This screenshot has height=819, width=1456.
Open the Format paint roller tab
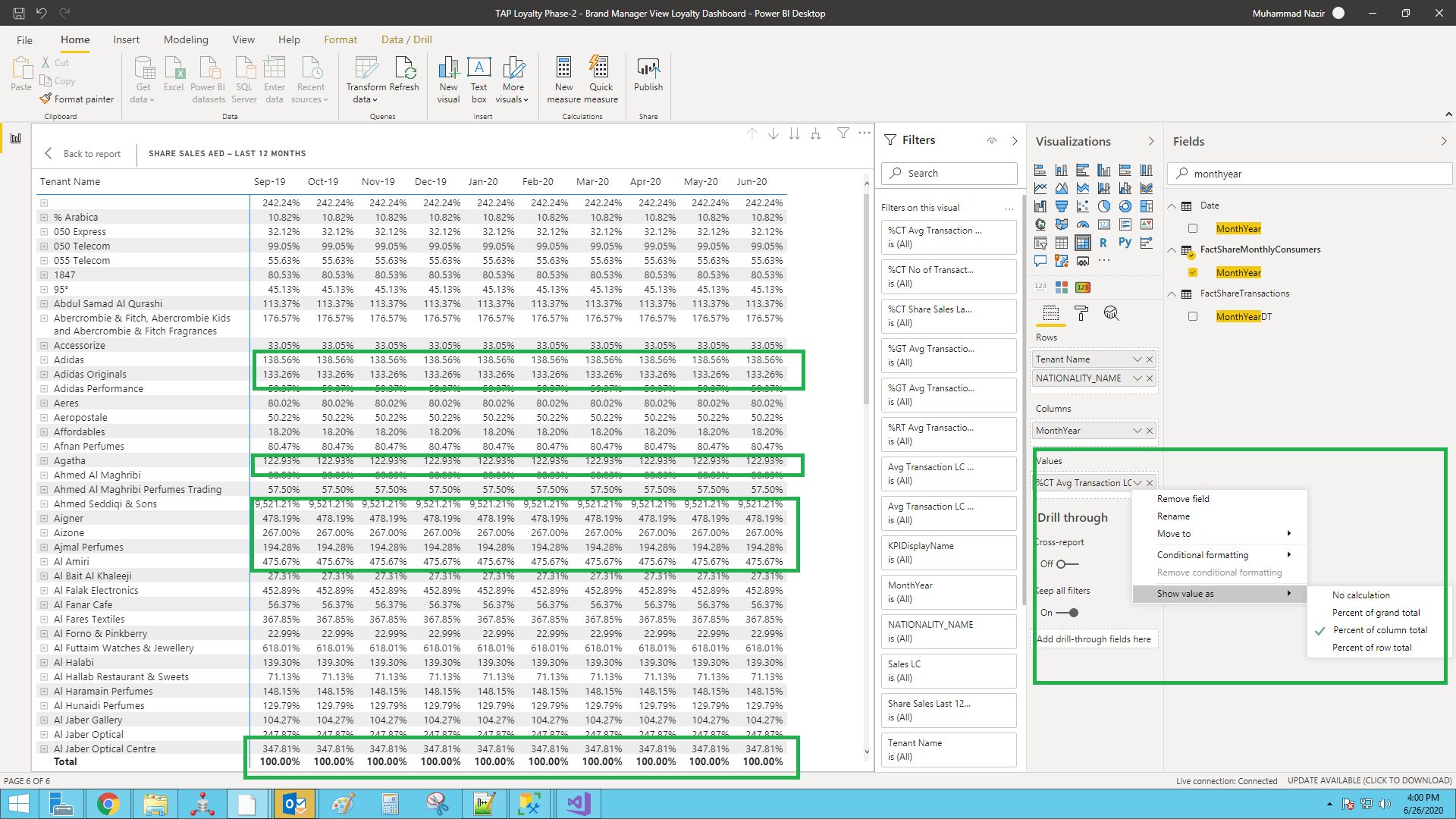[x=1081, y=313]
